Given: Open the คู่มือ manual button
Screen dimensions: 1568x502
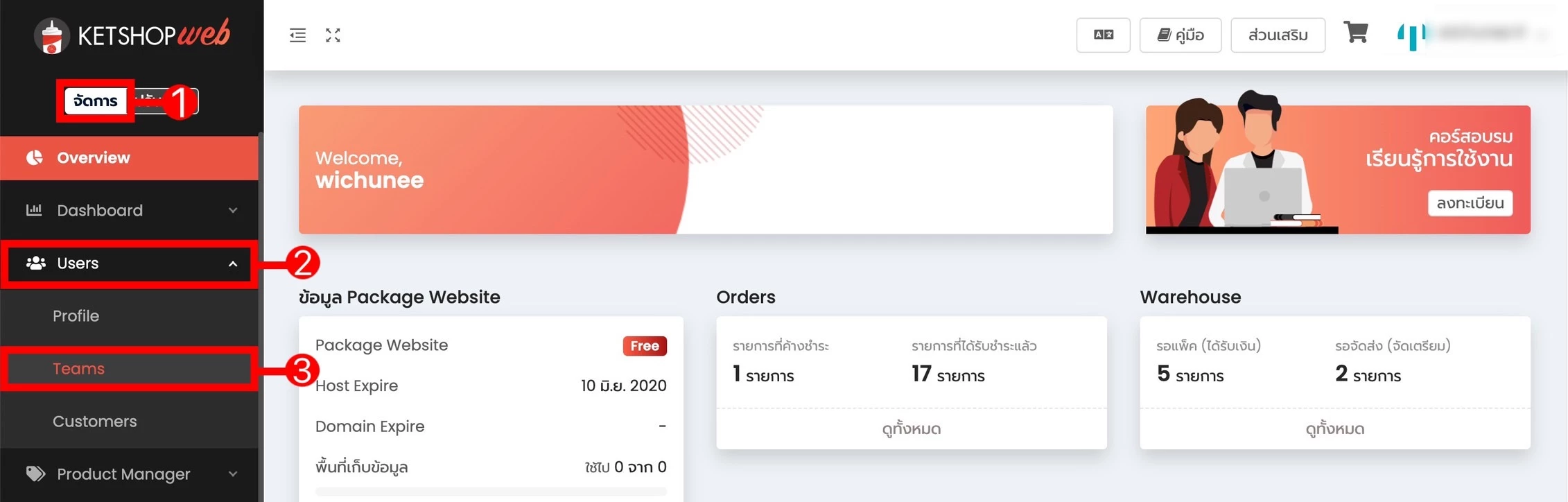Looking at the screenshot, I should tap(1180, 35).
